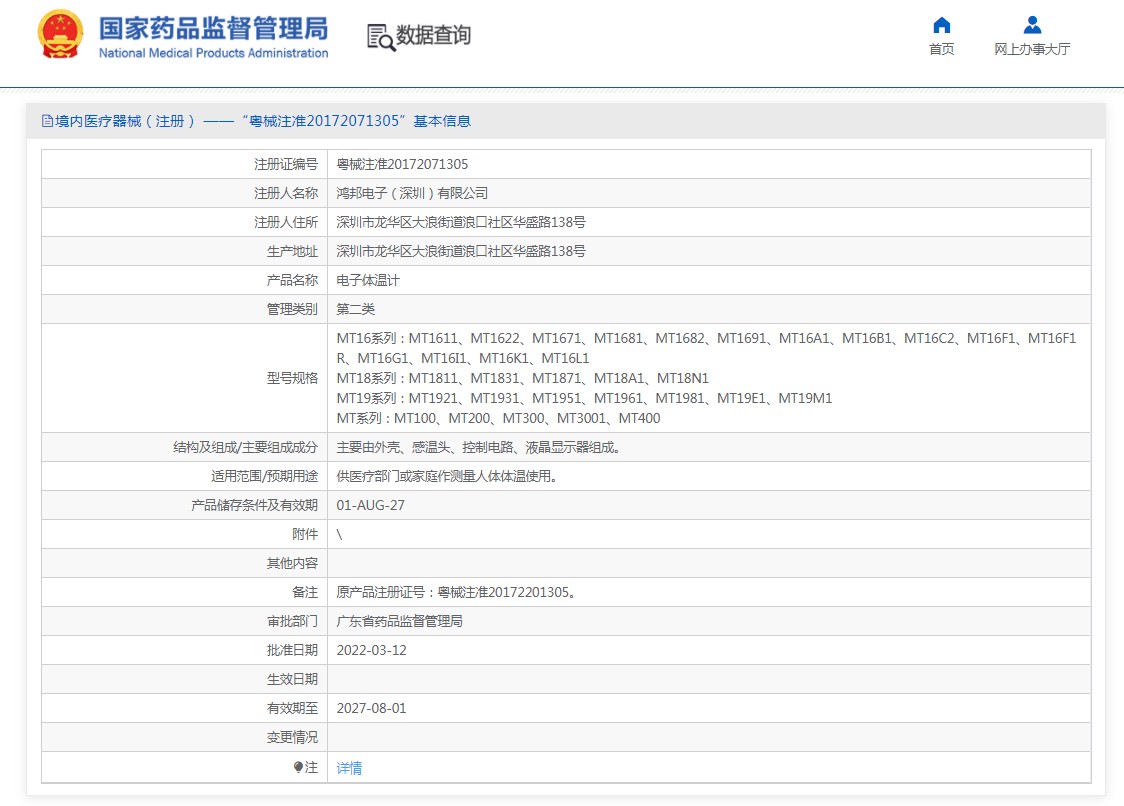
Task: Click the 备注 original registration number text
Action: (x=456, y=592)
